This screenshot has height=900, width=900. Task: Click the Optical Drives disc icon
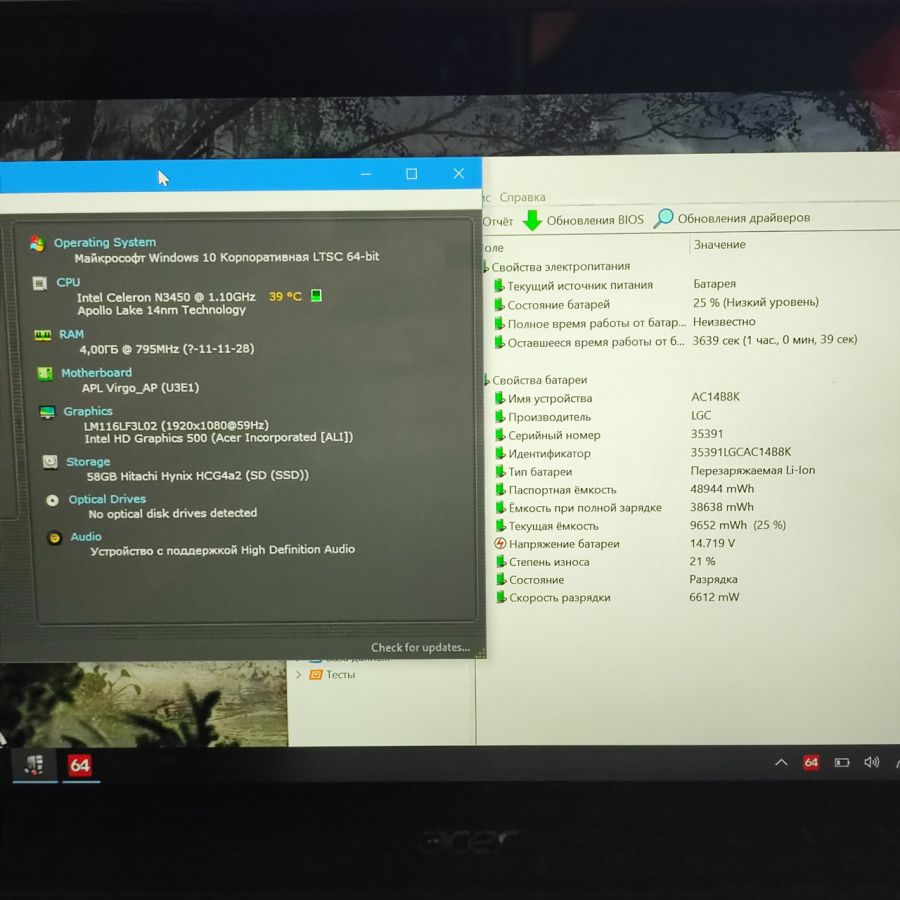[x=52, y=501]
